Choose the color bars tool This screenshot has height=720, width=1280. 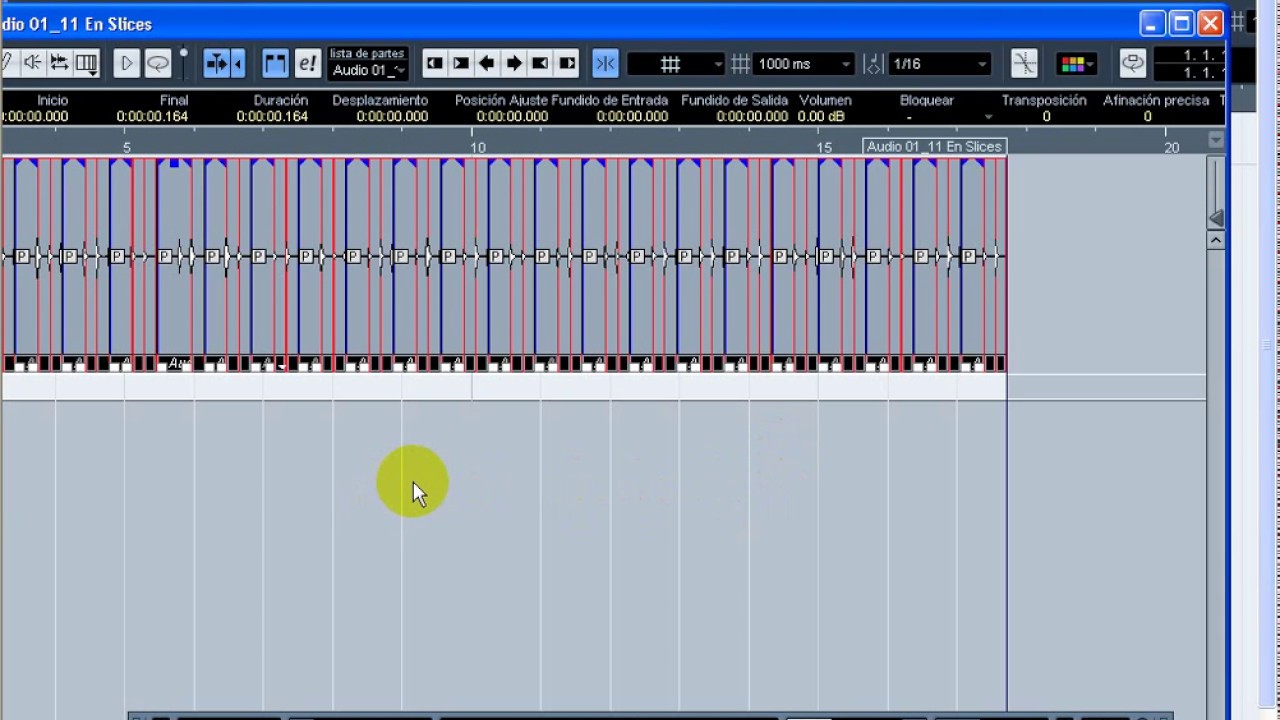tap(86, 63)
